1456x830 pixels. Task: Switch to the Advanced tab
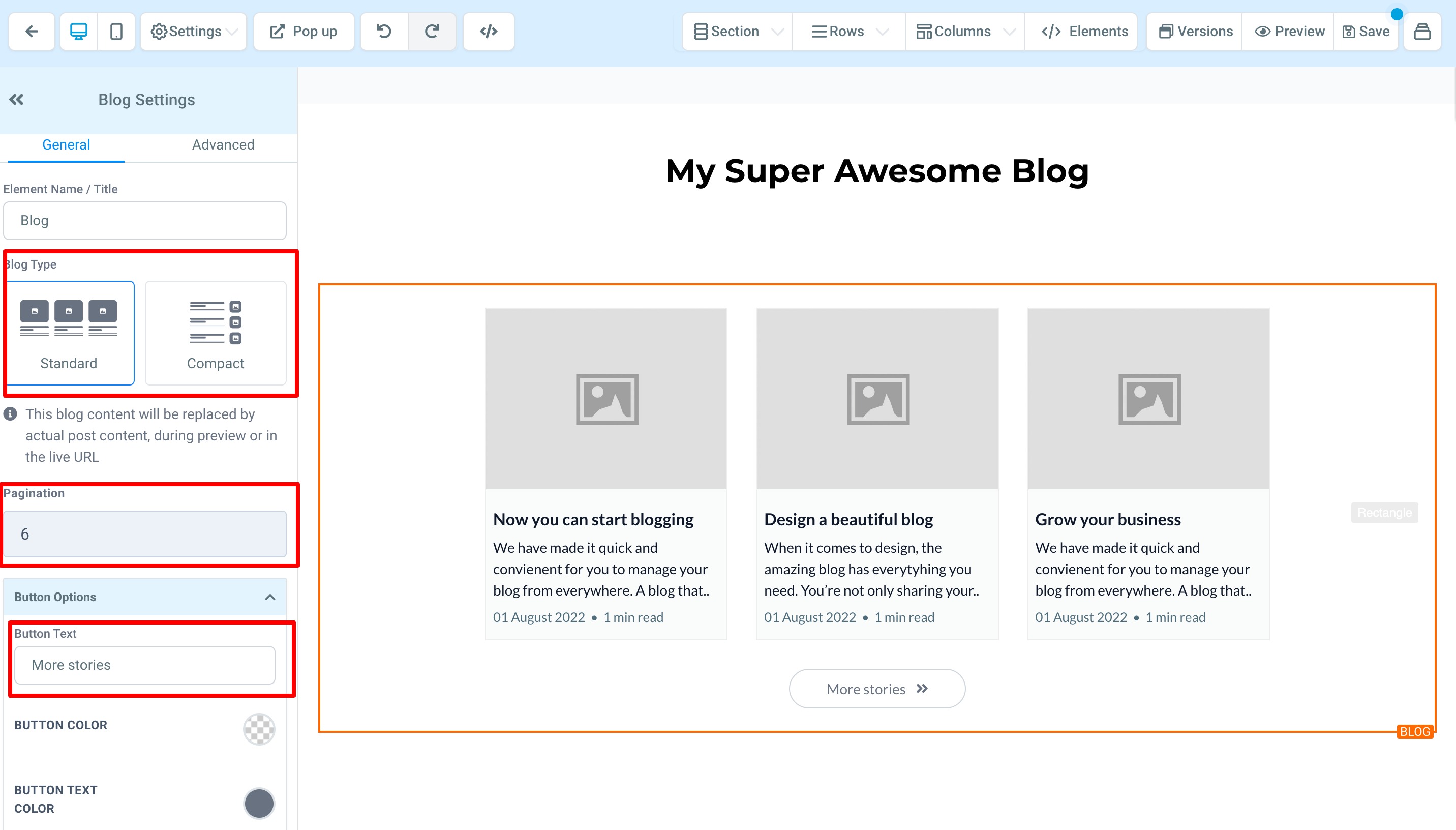(x=223, y=145)
